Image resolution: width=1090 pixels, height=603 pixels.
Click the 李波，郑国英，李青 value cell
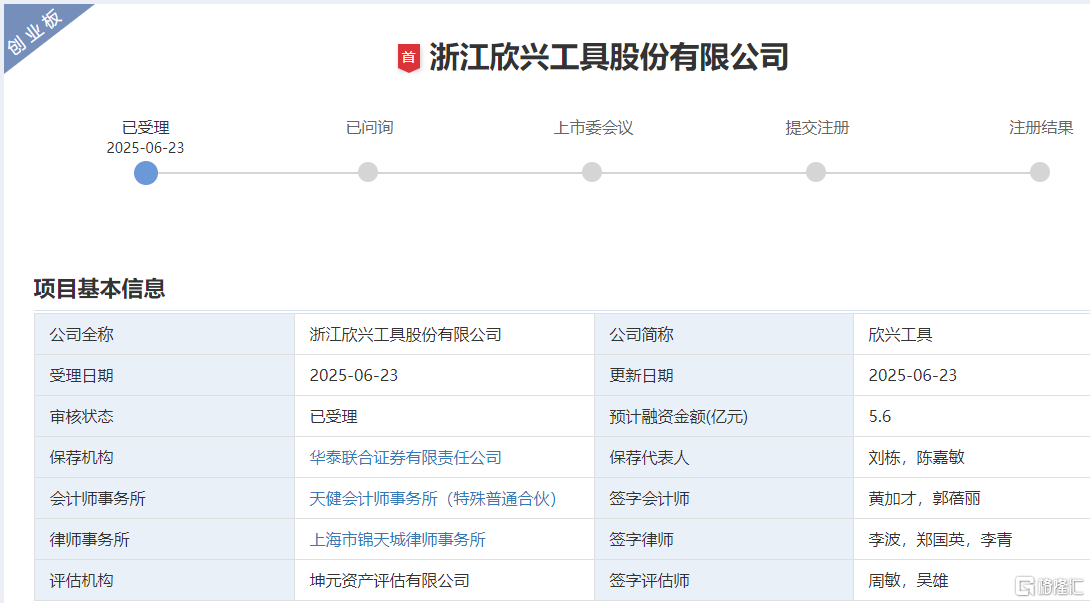tap(972, 540)
